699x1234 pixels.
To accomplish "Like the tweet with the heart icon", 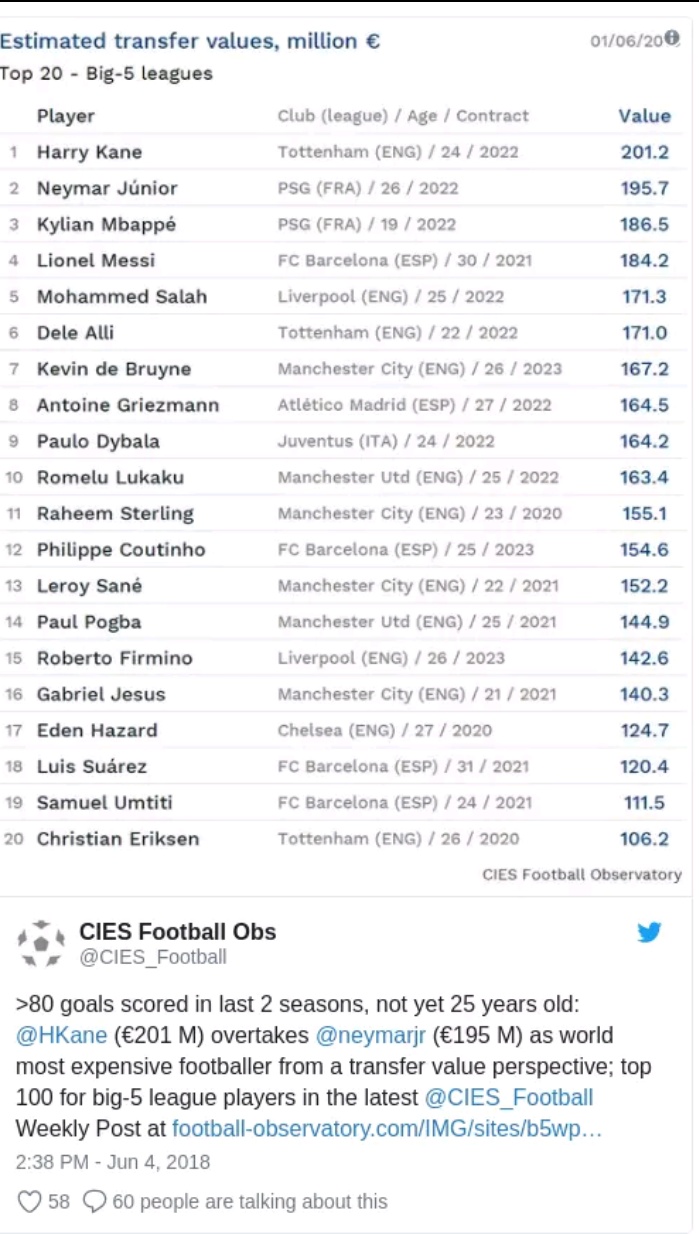I will coord(30,1201).
